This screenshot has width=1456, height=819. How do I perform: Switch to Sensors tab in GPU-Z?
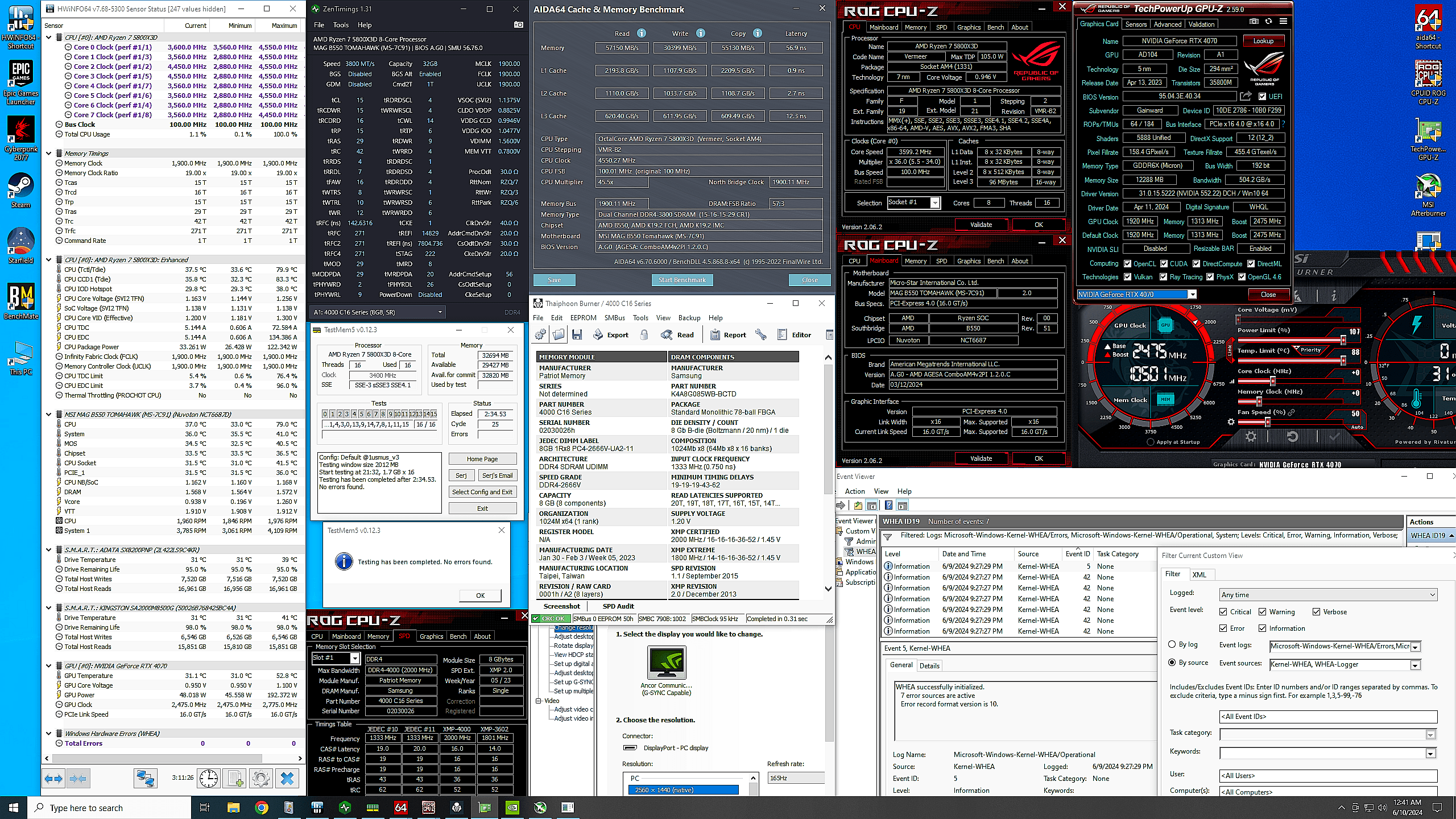pos(1136,24)
